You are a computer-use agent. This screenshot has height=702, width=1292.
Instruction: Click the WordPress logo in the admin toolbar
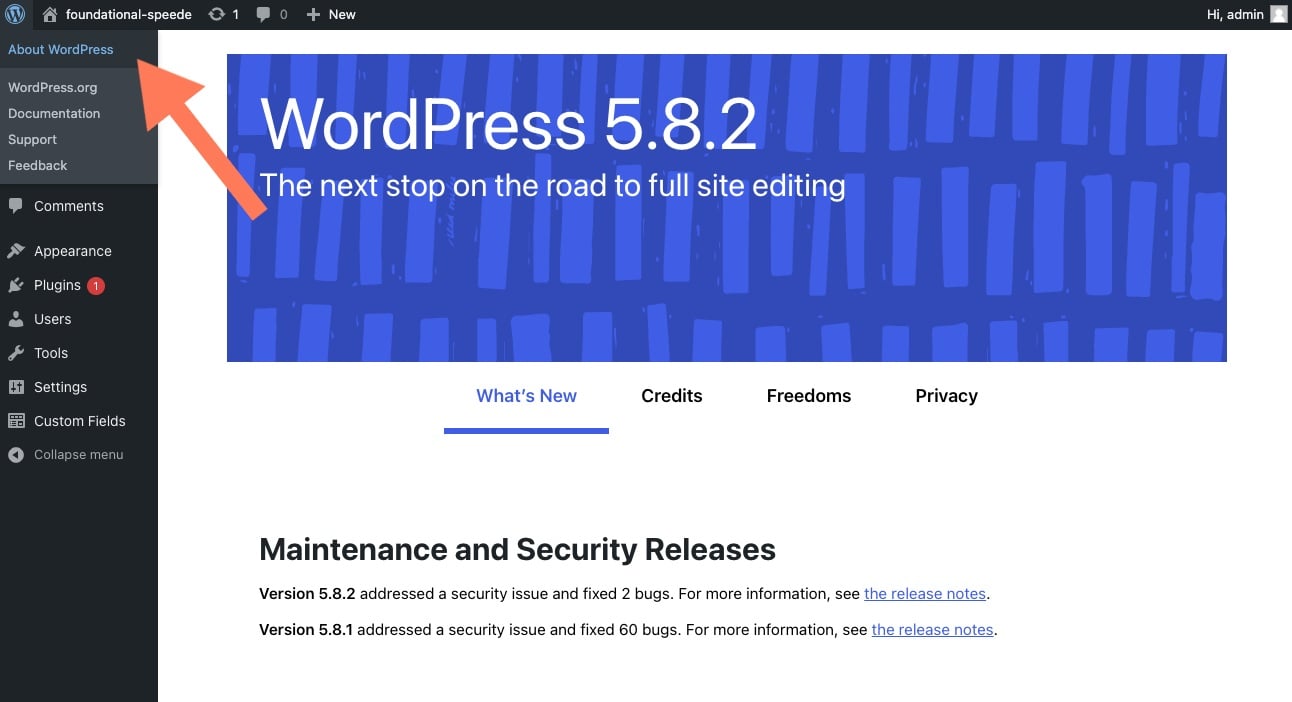(14, 14)
